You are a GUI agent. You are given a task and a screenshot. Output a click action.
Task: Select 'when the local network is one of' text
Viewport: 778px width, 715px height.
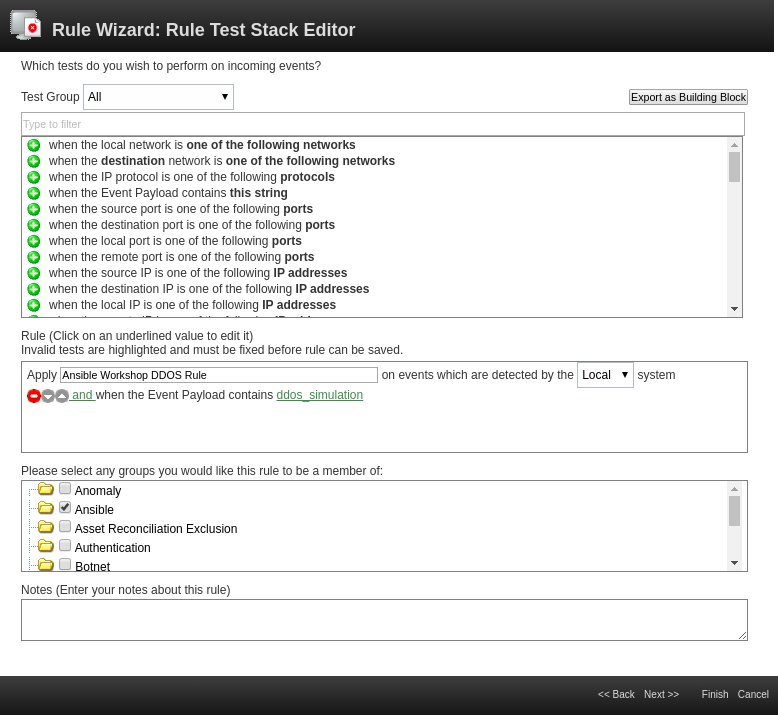[202, 145]
